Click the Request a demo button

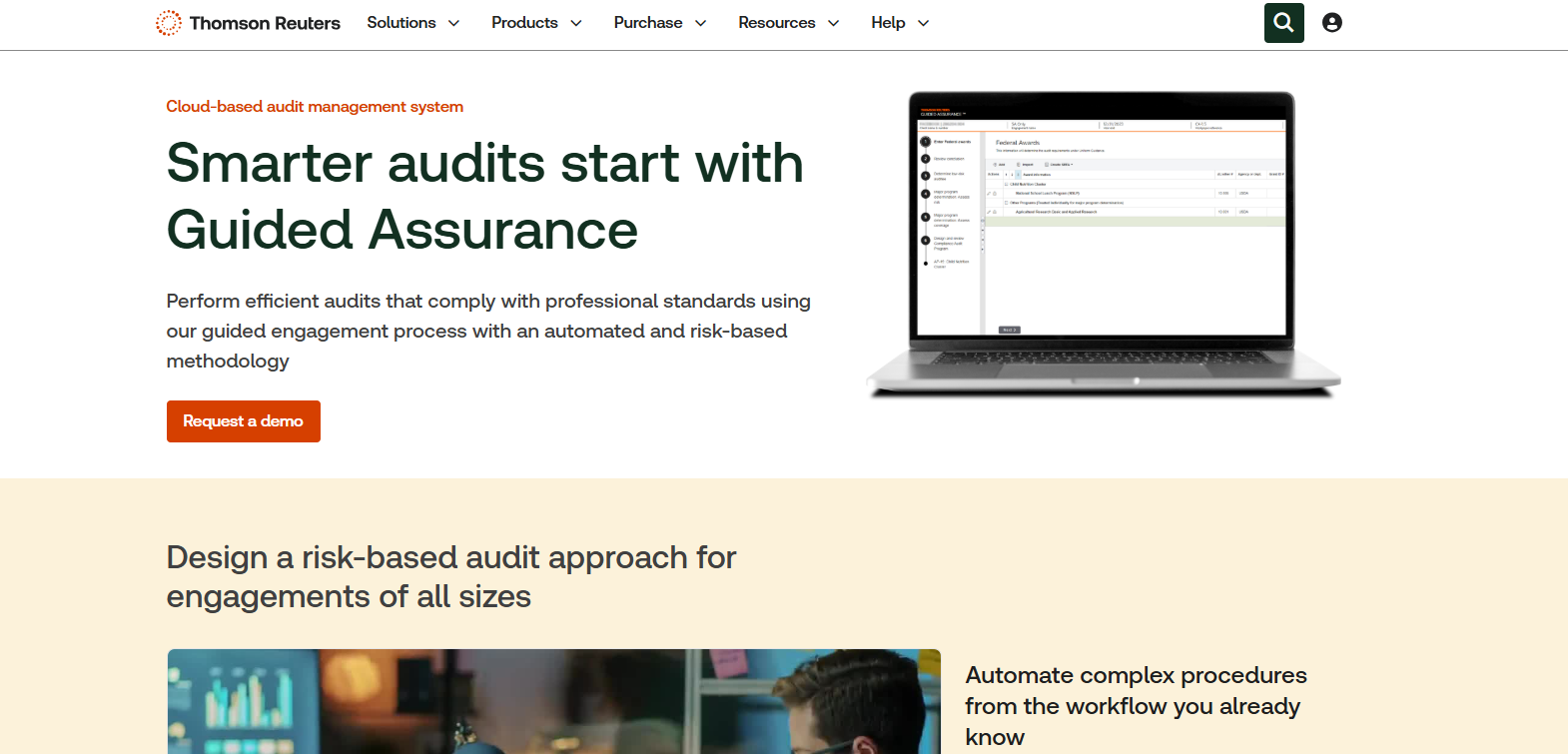[x=244, y=421]
